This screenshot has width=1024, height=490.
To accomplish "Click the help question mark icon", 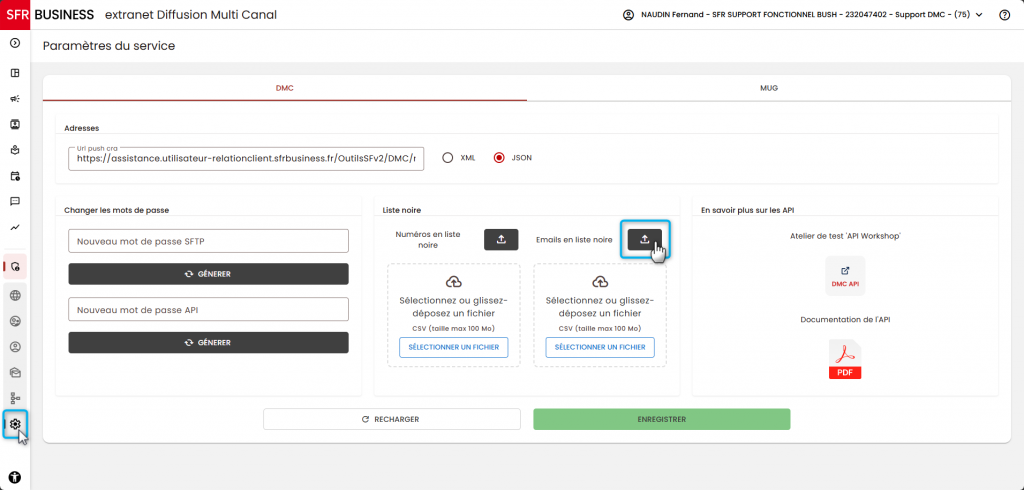I will [x=1004, y=15].
